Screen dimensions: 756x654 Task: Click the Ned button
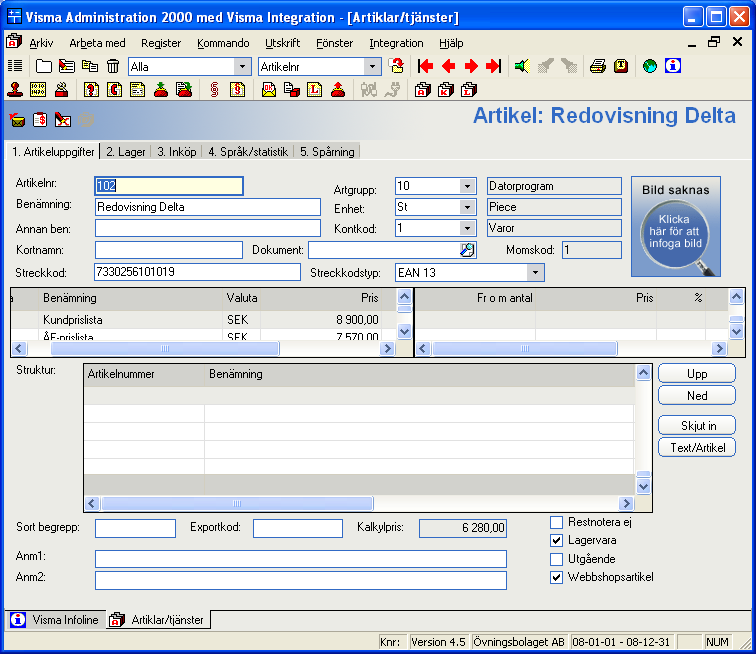tap(697, 396)
